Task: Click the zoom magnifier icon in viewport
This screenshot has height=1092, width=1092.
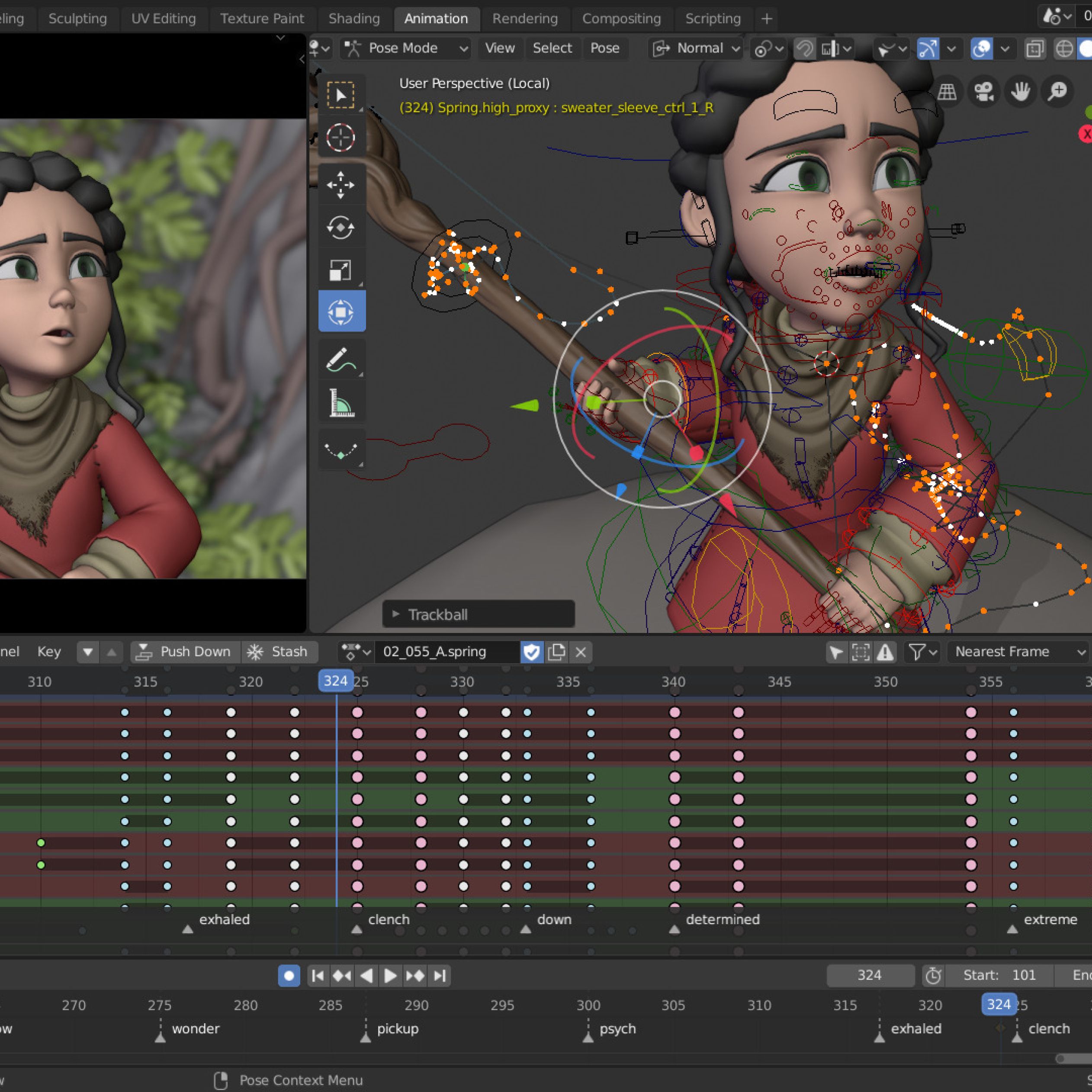Action: click(x=1057, y=92)
